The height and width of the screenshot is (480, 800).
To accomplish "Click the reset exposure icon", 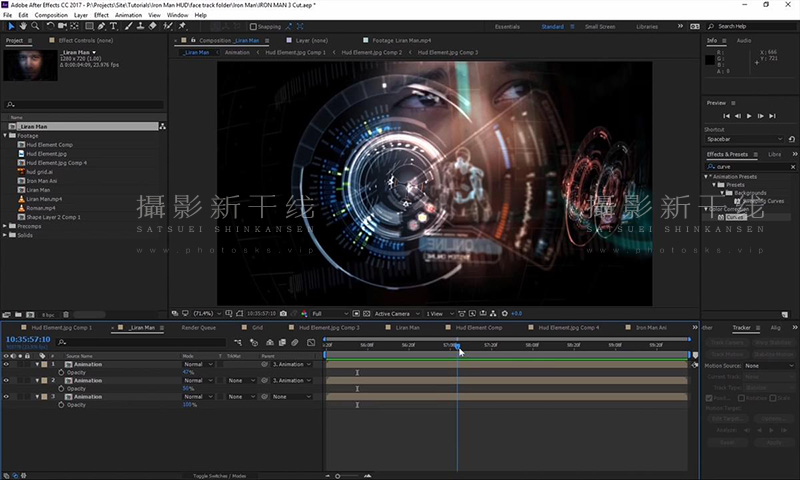I will point(505,314).
